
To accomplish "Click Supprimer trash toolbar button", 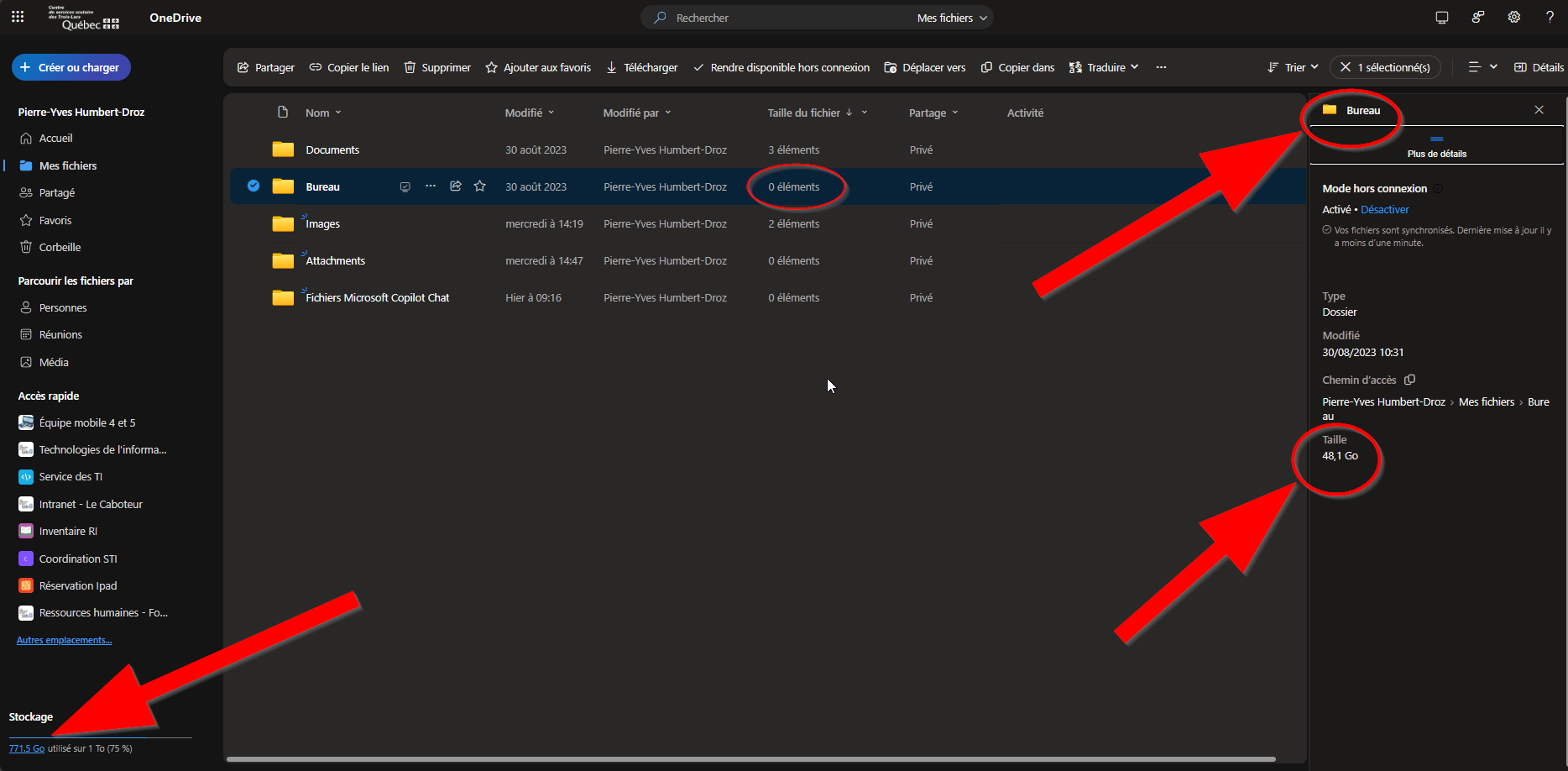I will click(x=437, y=67).
